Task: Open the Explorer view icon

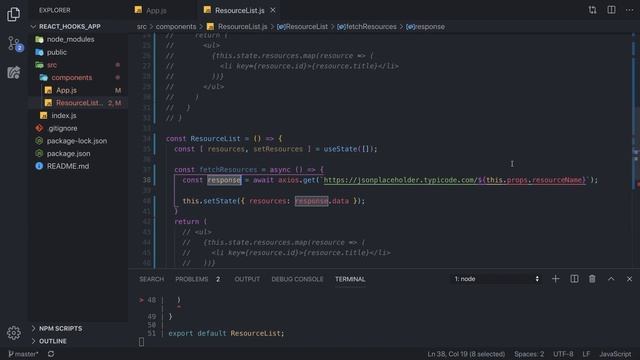Action: tap(13, 14)
